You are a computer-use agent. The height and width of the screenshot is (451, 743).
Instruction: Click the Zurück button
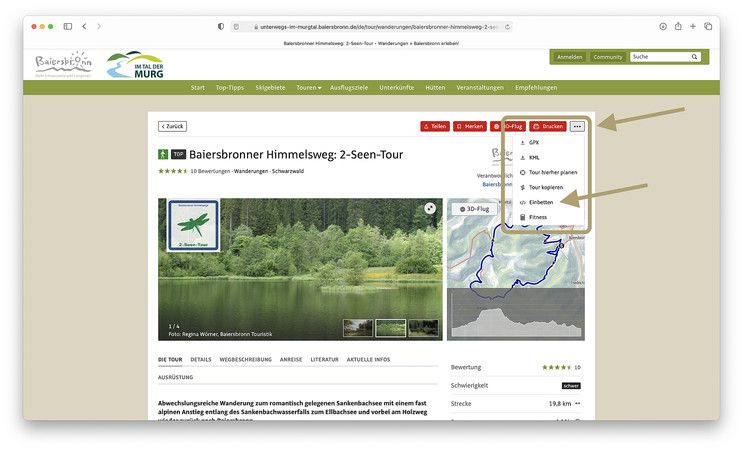172,126
